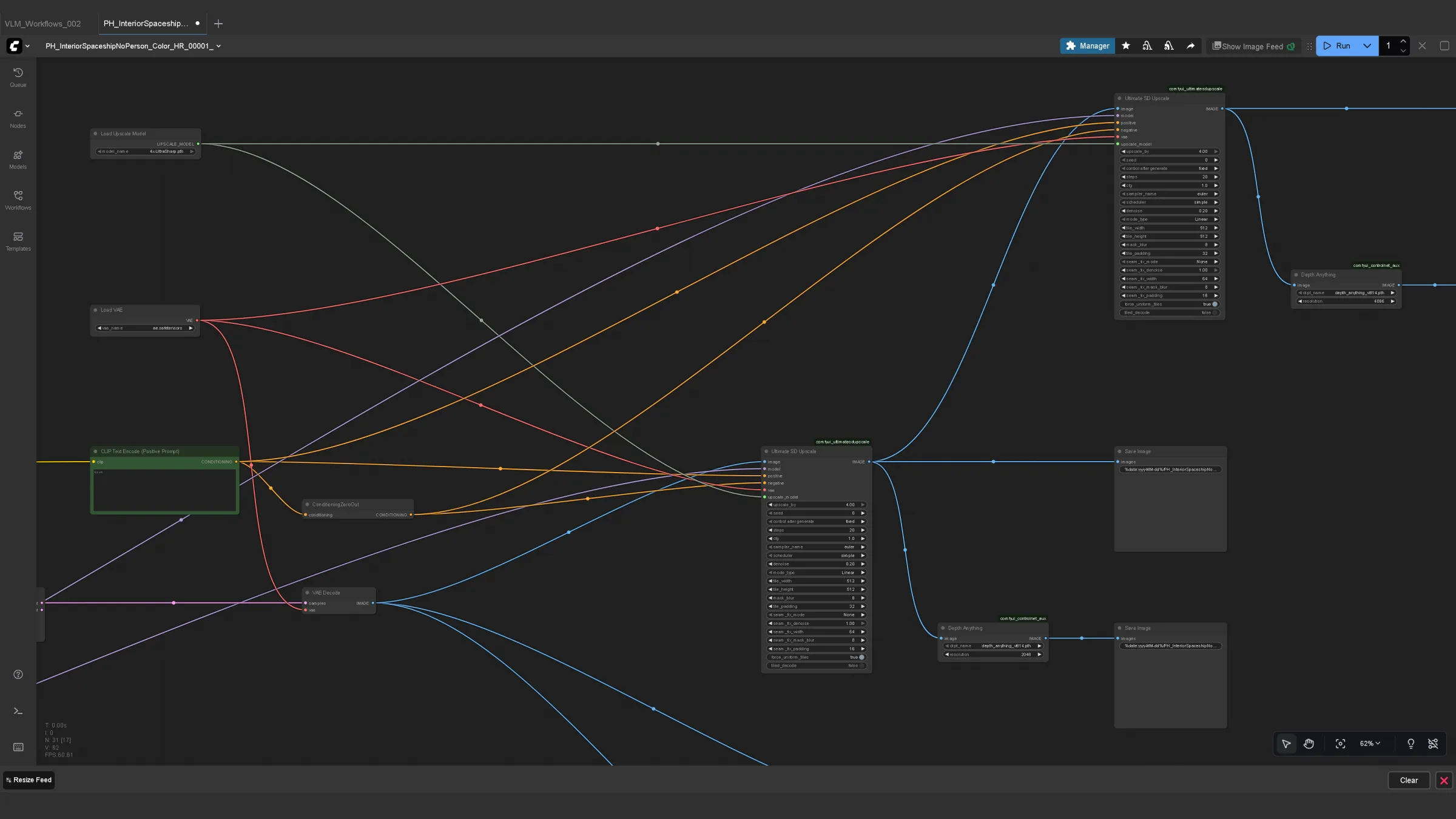Open the Models sidebar panel
Image resolution: width=1456 pixels, height=819 pixels.
[18, 160]
